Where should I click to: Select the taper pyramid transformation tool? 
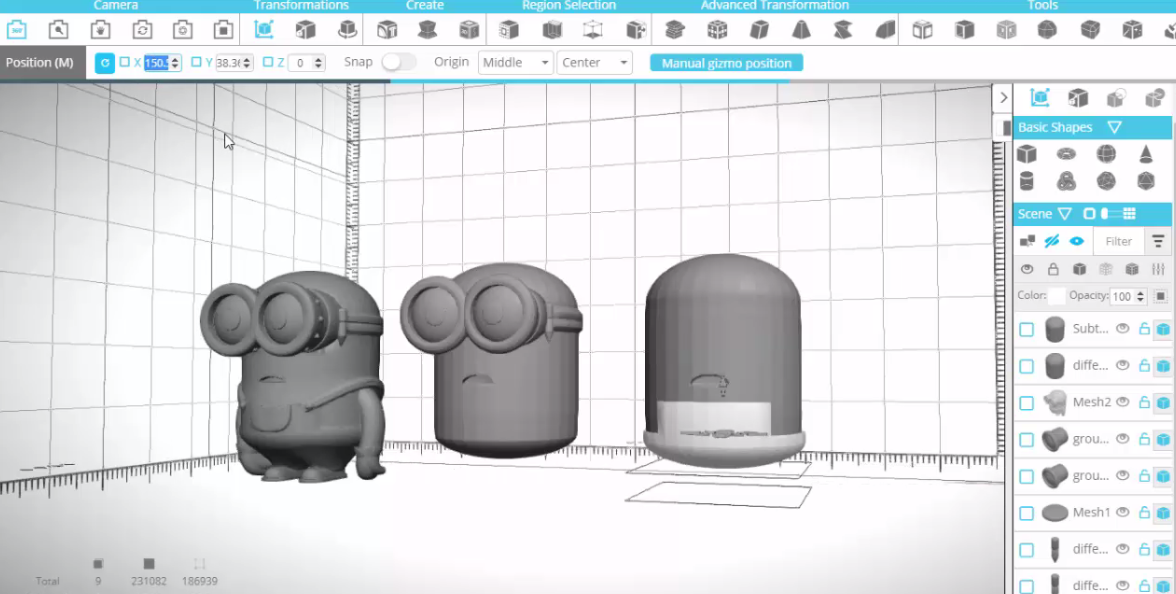tap(801, 30)
